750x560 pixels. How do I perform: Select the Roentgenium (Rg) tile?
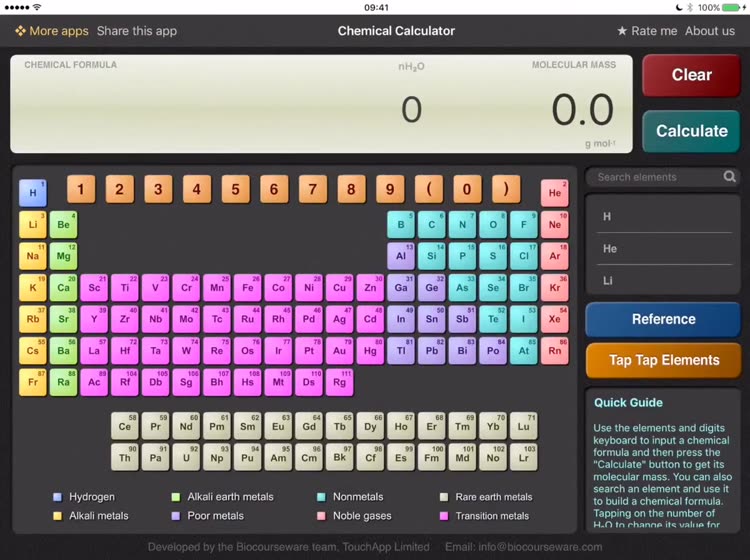339,382
